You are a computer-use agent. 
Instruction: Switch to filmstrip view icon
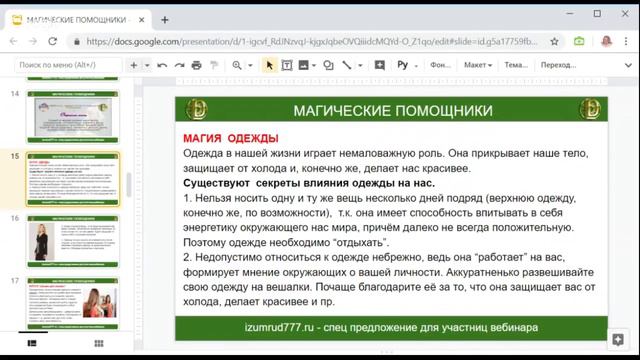click(32, 343)
